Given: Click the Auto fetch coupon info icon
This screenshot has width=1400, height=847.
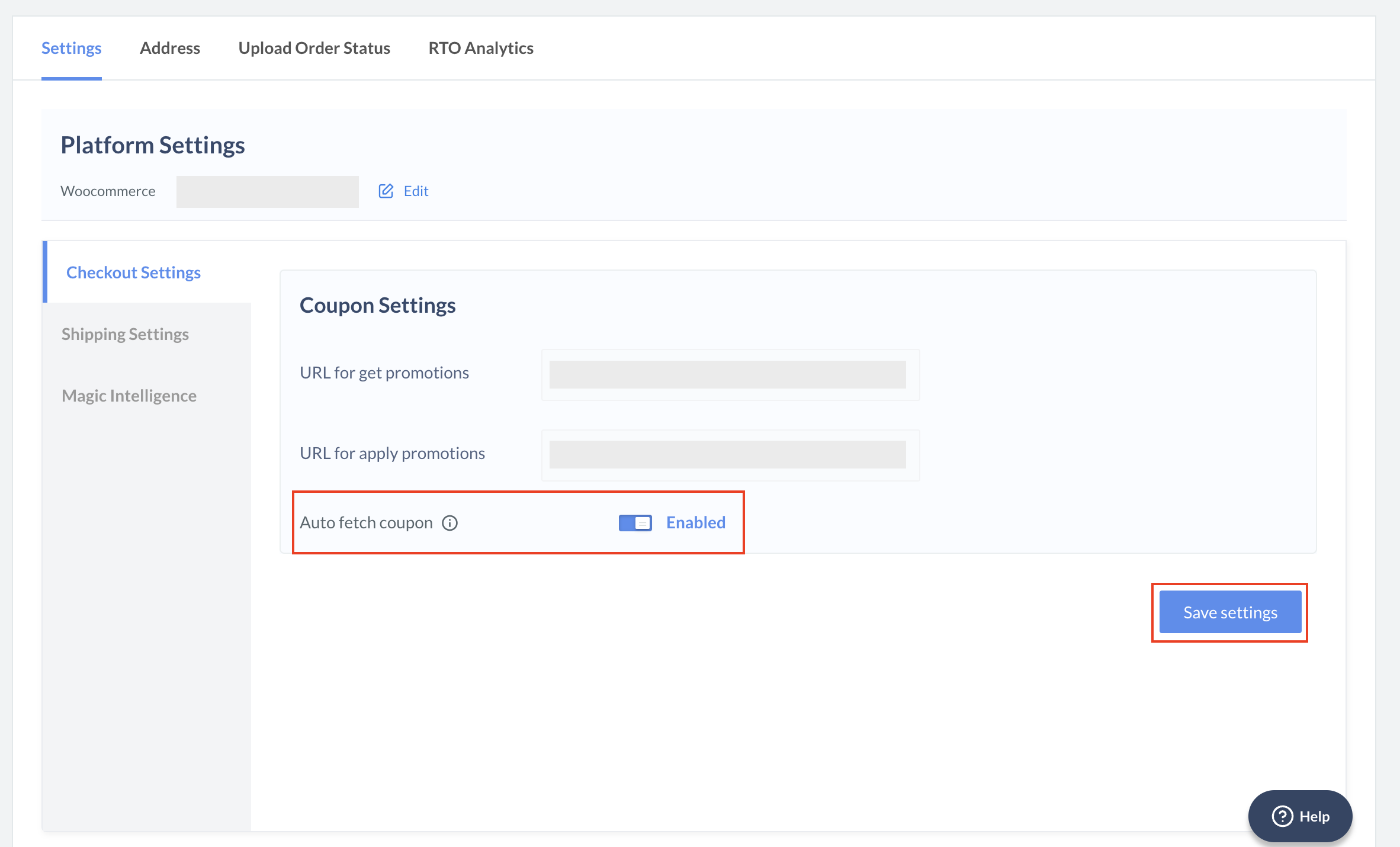Looking at the screenshot, I should pyautogui.click(x=450, y=523).
